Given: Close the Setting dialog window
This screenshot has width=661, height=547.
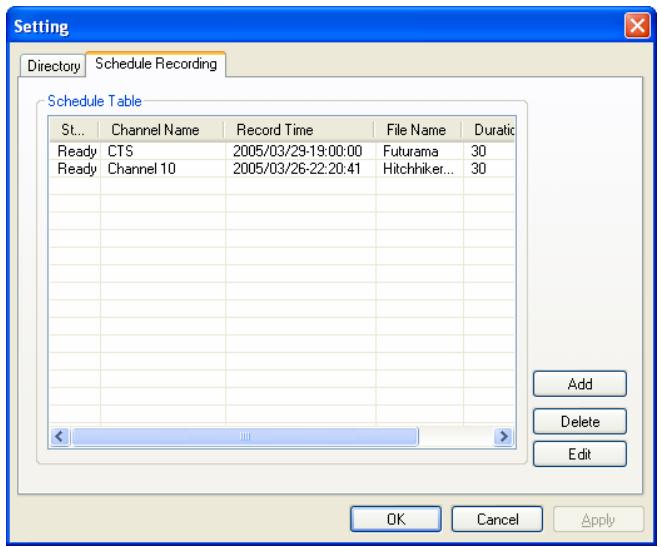Looking at the screenshot, I should pos(637,26).
